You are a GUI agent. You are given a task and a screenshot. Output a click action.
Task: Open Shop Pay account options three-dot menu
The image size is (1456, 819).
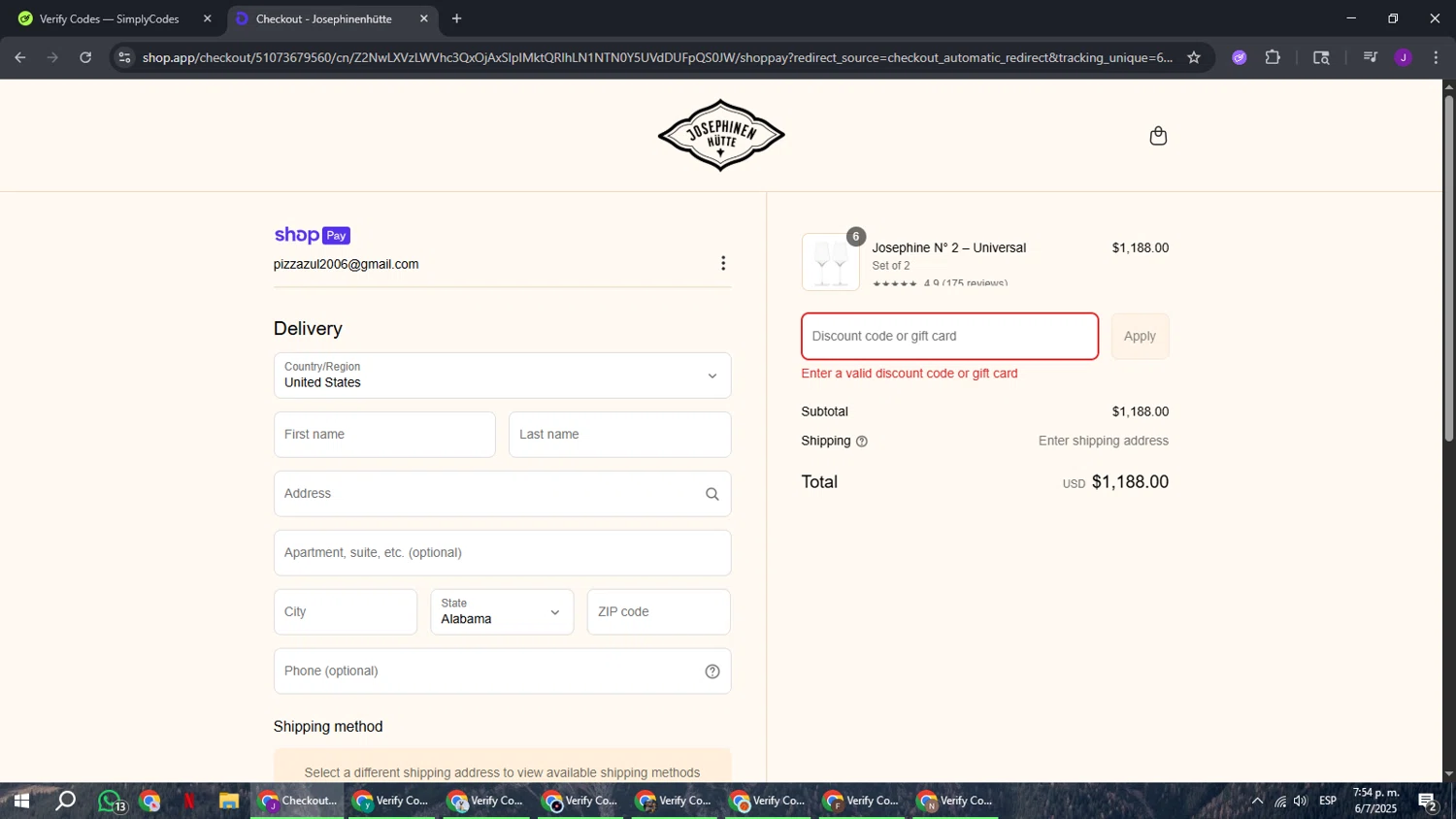pos(723,264)
